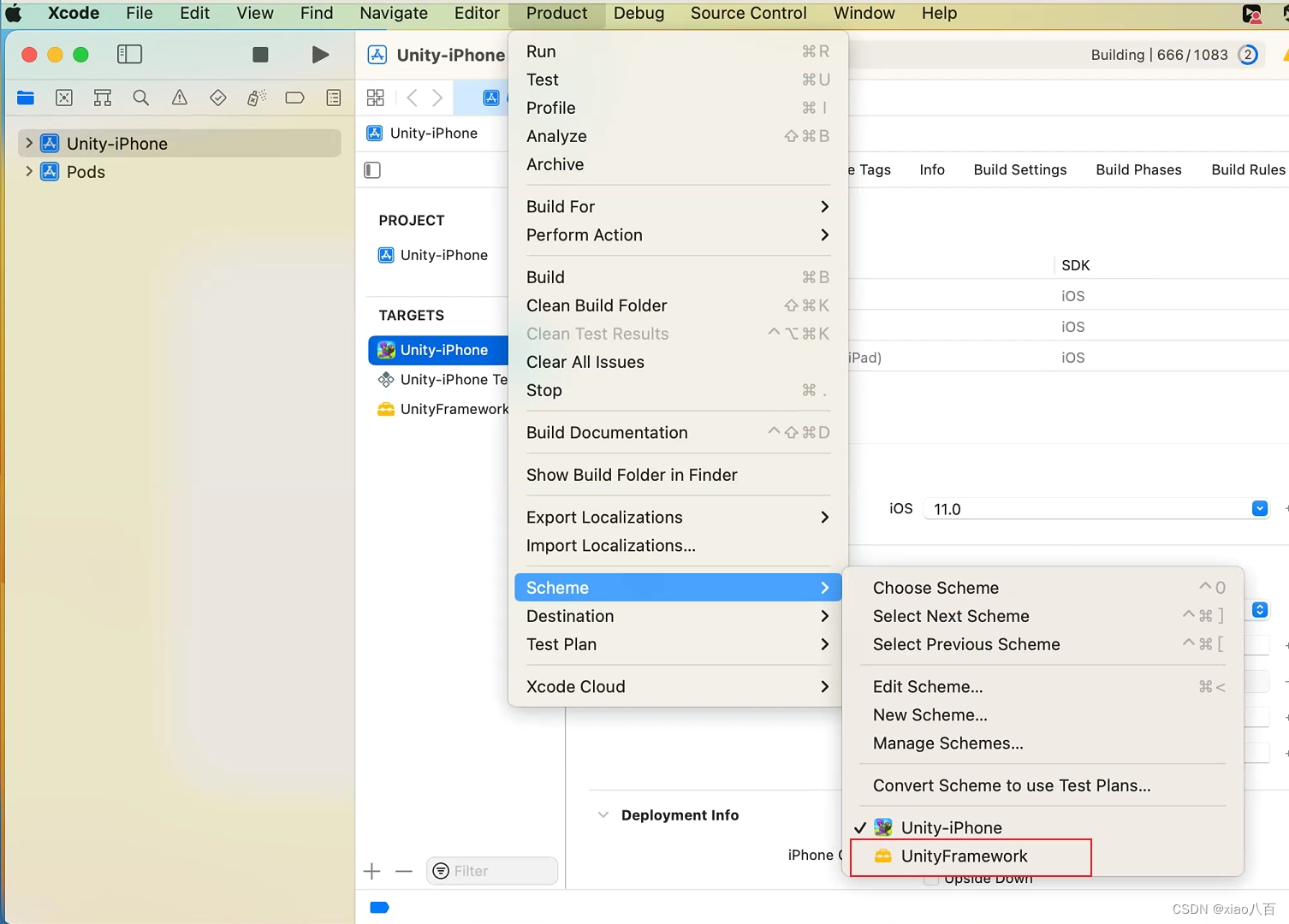The width and height of the screenshot is (1289, 924).
Task: Open the Debug navigator icon
Action: coord(257,98)
